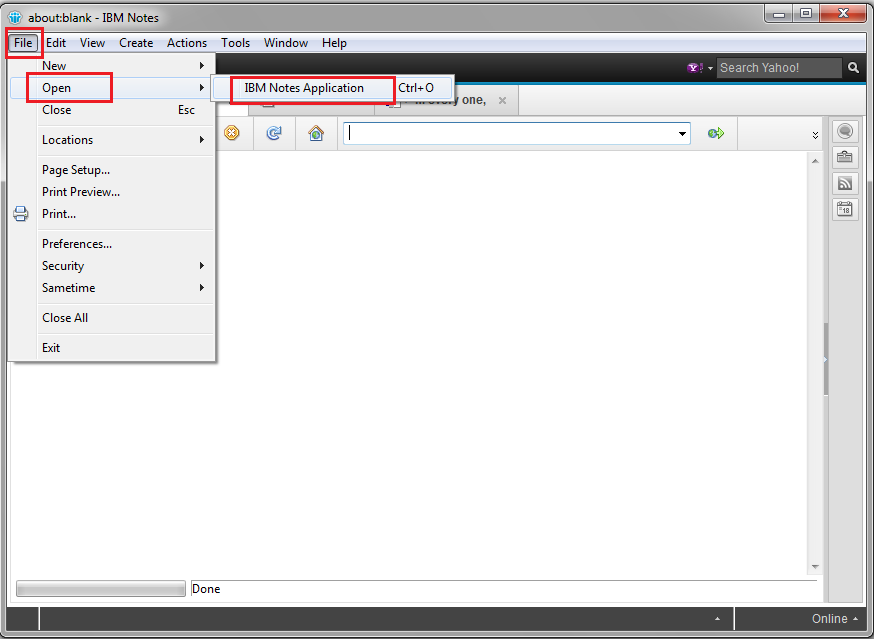The height and width of the screenshot is (639, 874).
Task: Click the IBM Notes title bar icon
Action: pos(15,17)
